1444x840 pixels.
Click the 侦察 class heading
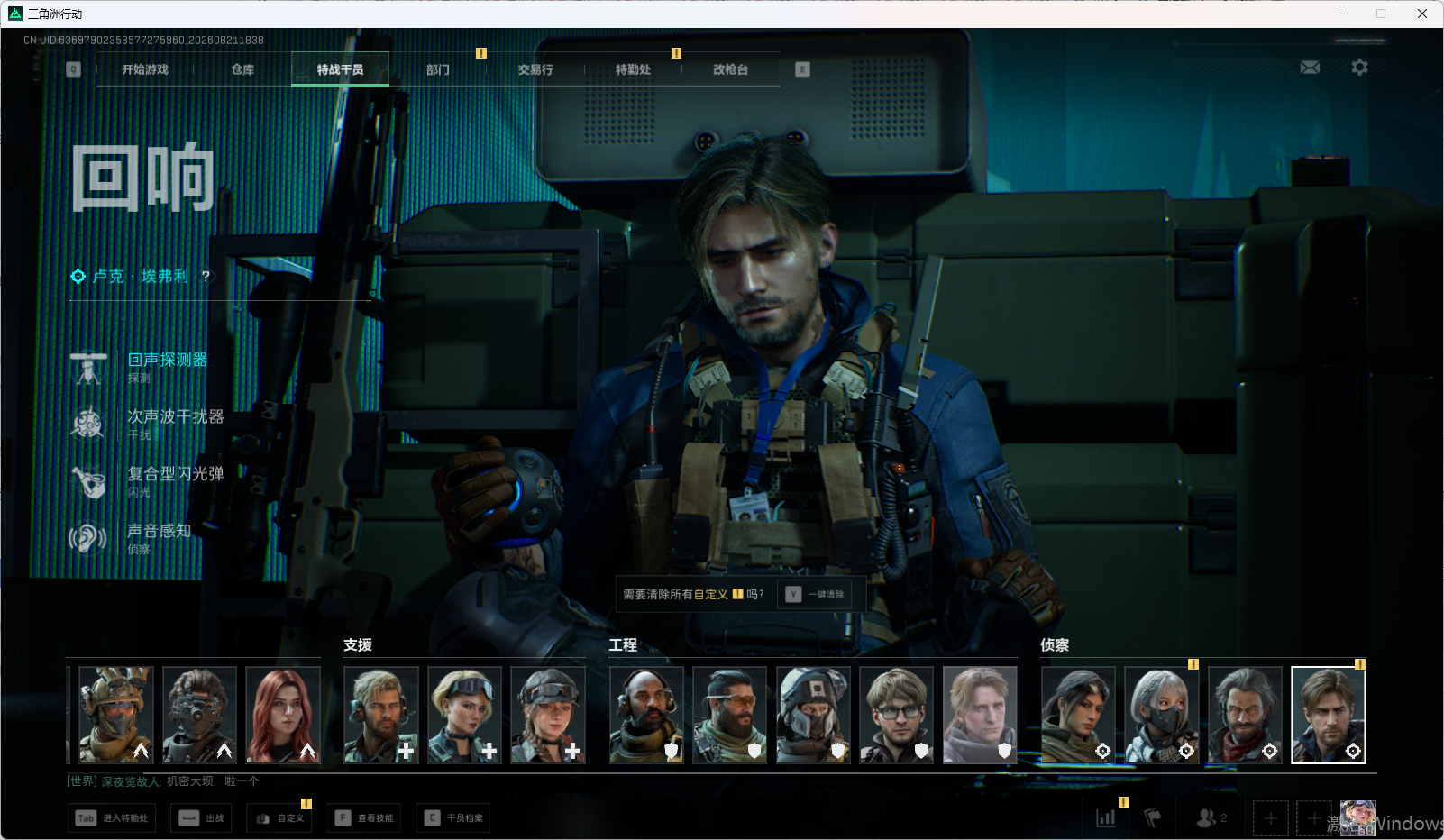click(x=1055, y=645)
